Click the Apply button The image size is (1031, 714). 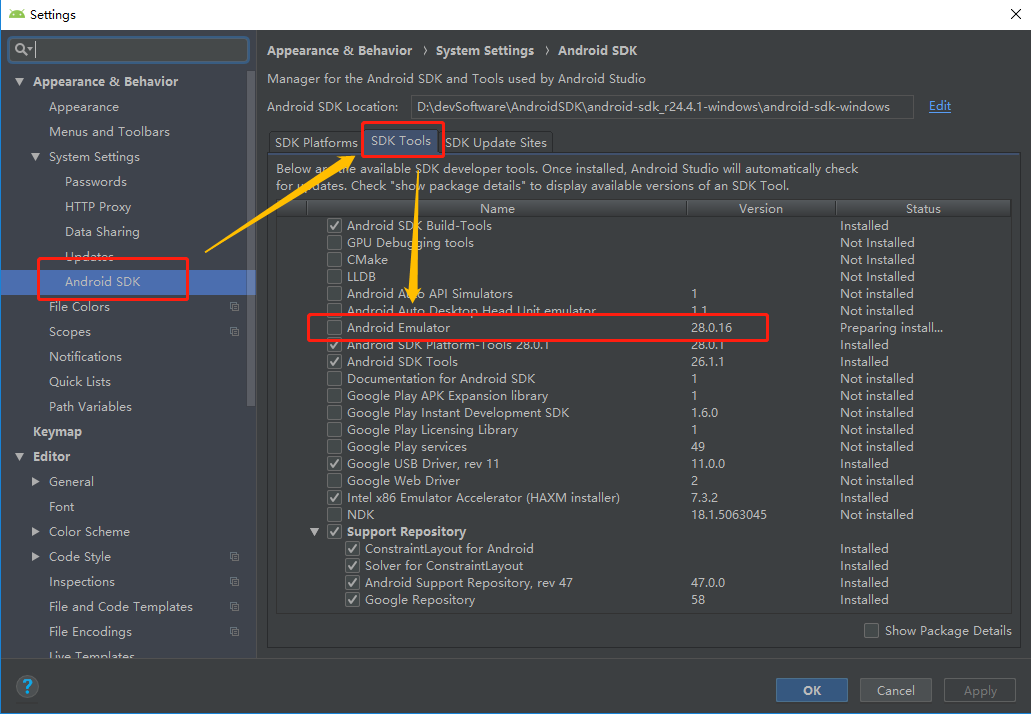pyautogui.click(x=980, y=690)
